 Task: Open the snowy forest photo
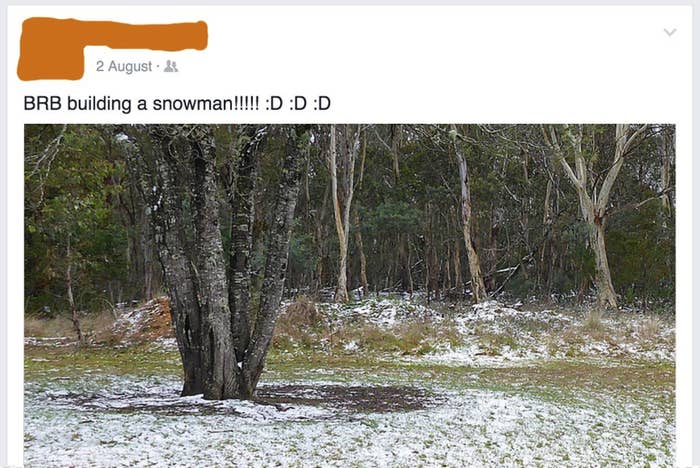pyautogui.click(x=350, y=296)
